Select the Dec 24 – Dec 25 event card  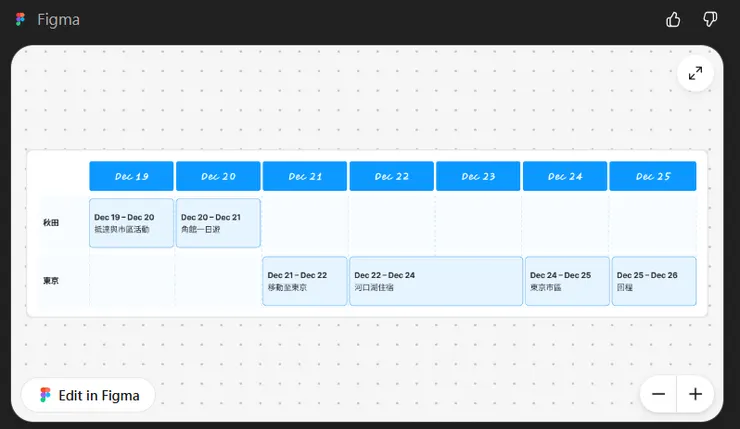567,281
